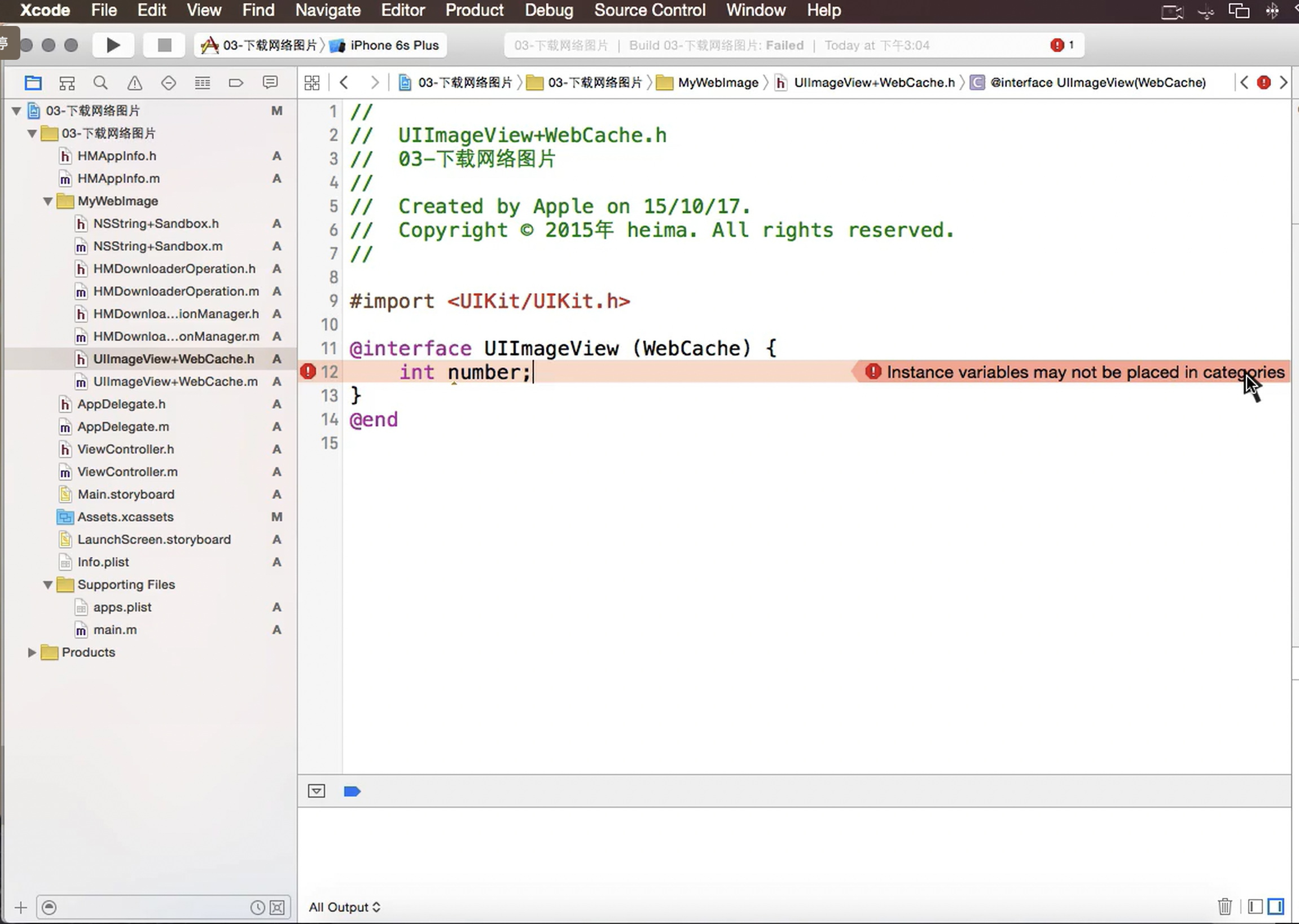
Task: Click the trash icon to clear console
Action: pyautogui.click(x=1225, y=906)
